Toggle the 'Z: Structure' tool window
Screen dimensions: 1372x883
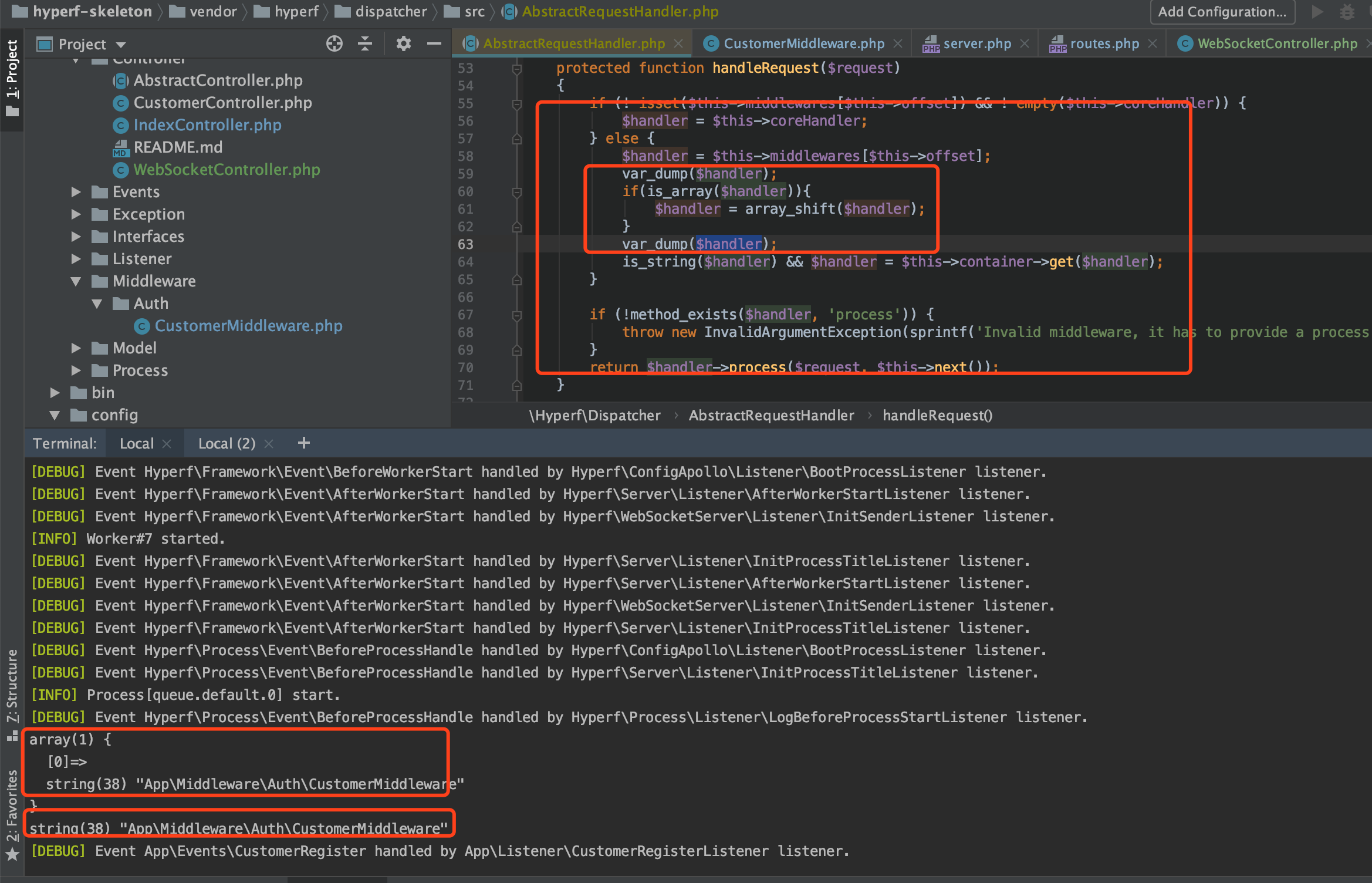coord(12,684)
